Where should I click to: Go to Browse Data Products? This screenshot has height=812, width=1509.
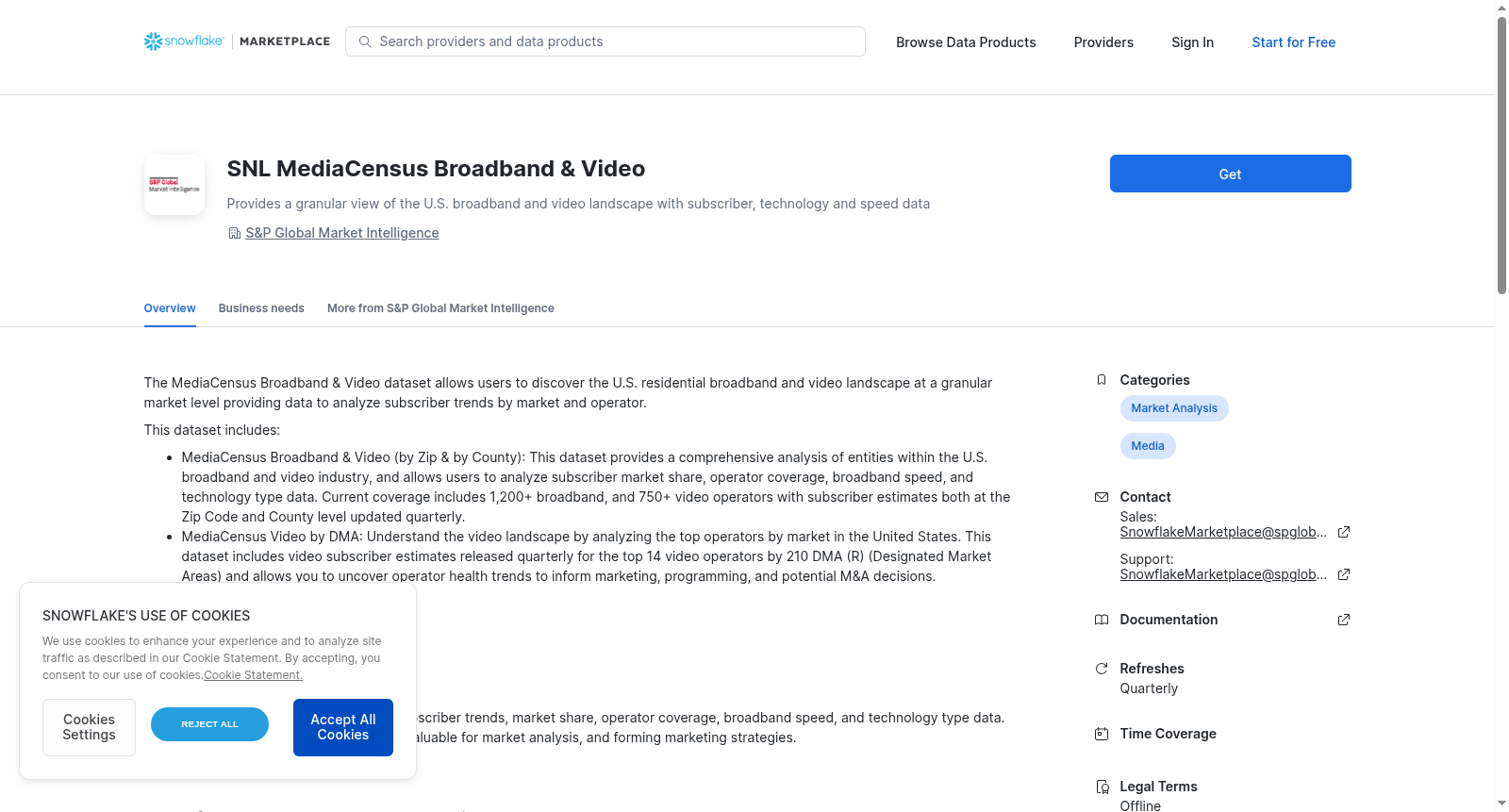(966, 42)
